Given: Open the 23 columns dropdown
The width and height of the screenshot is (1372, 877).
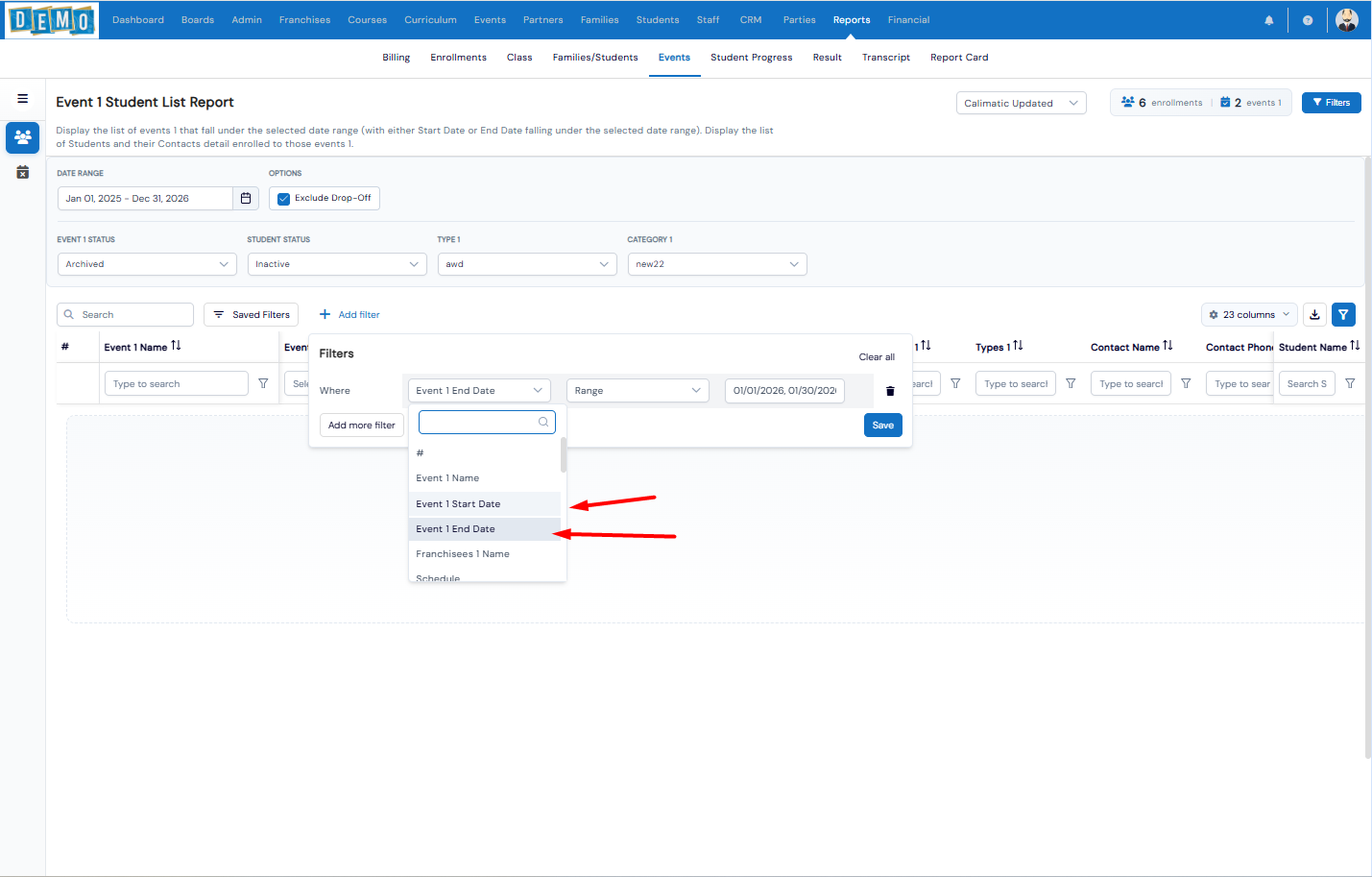Looking at the screenshot, I should 1248,315.
